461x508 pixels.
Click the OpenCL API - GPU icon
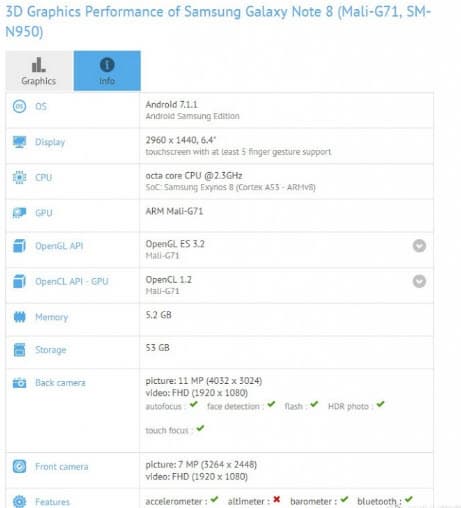(19, 281)
